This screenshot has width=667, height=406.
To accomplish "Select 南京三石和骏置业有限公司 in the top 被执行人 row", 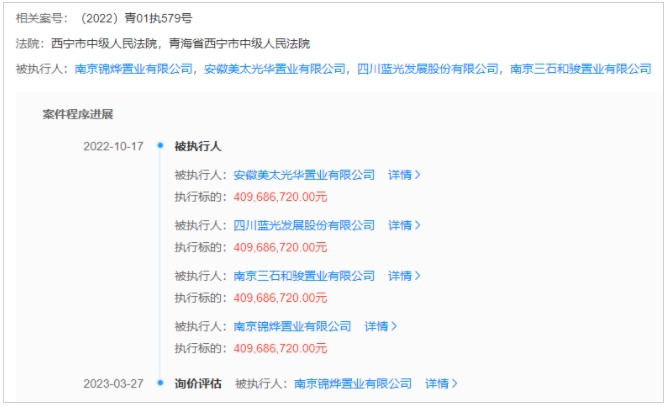I will 580,69.
